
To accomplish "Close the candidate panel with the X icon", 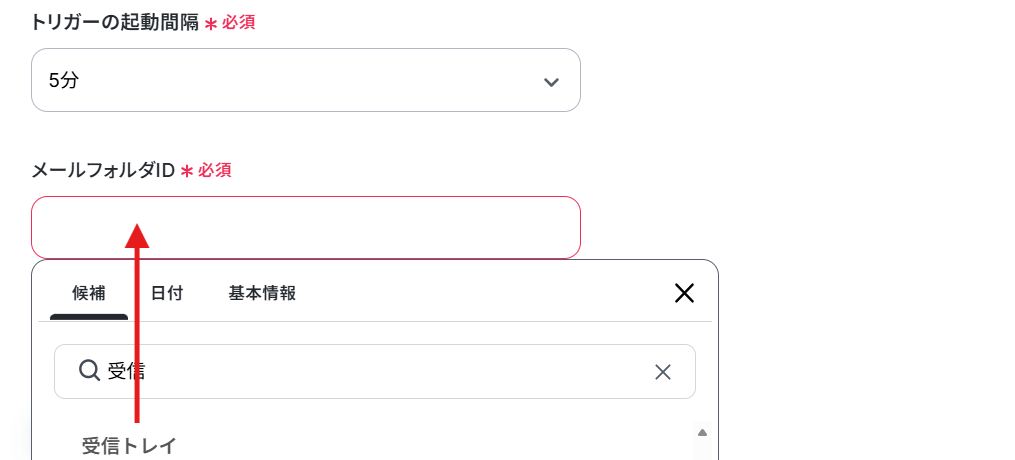I will pos(684,294).
